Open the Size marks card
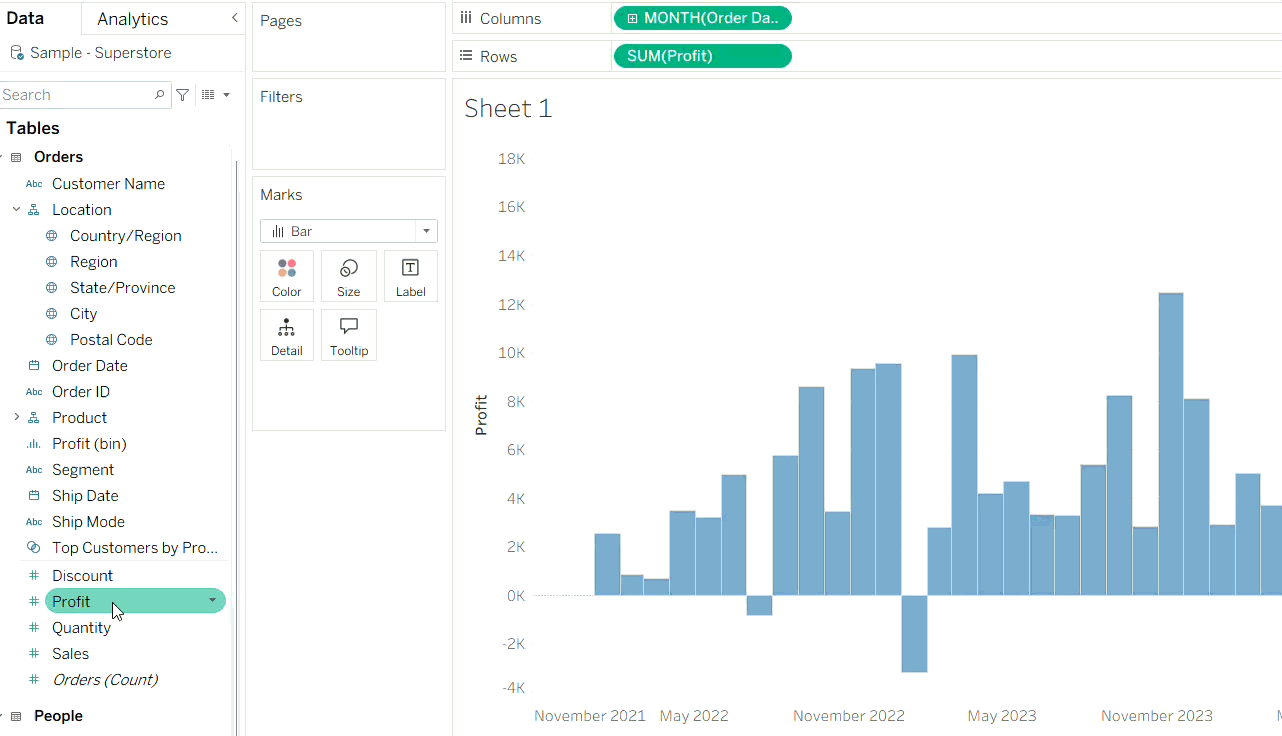Viewport: 1282px width, 736px height. coord(349,276)
